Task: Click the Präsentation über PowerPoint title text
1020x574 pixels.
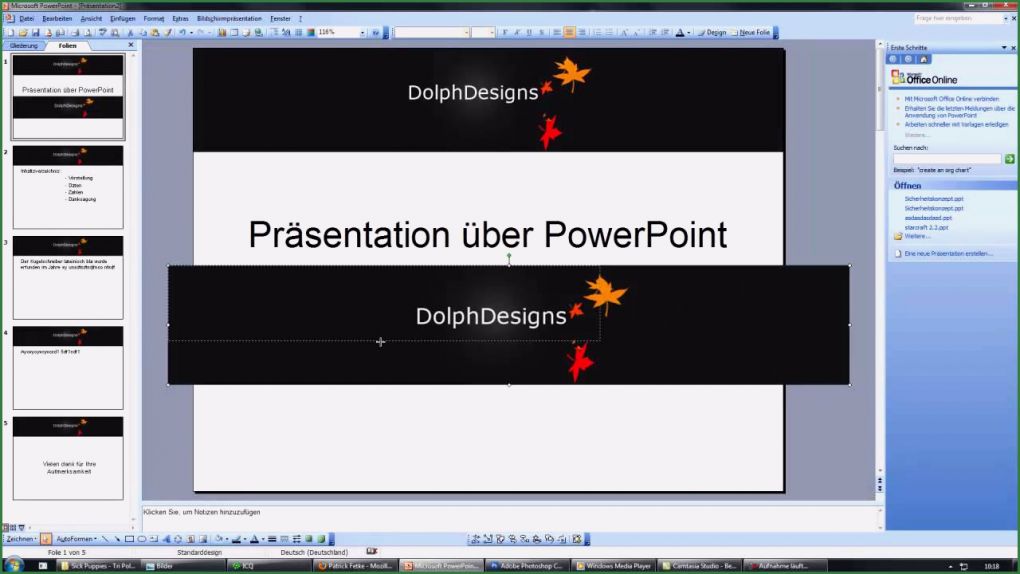Action: 488,235
